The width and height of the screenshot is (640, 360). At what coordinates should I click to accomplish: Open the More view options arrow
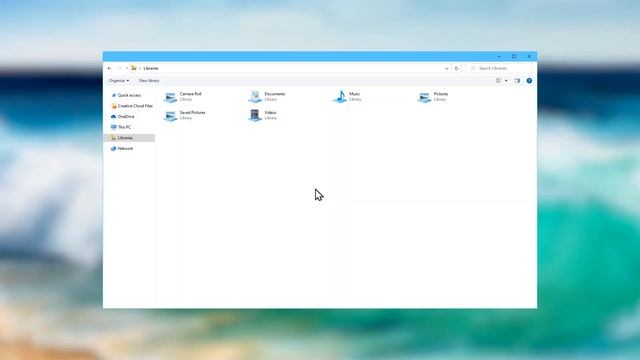coord(506,81)
